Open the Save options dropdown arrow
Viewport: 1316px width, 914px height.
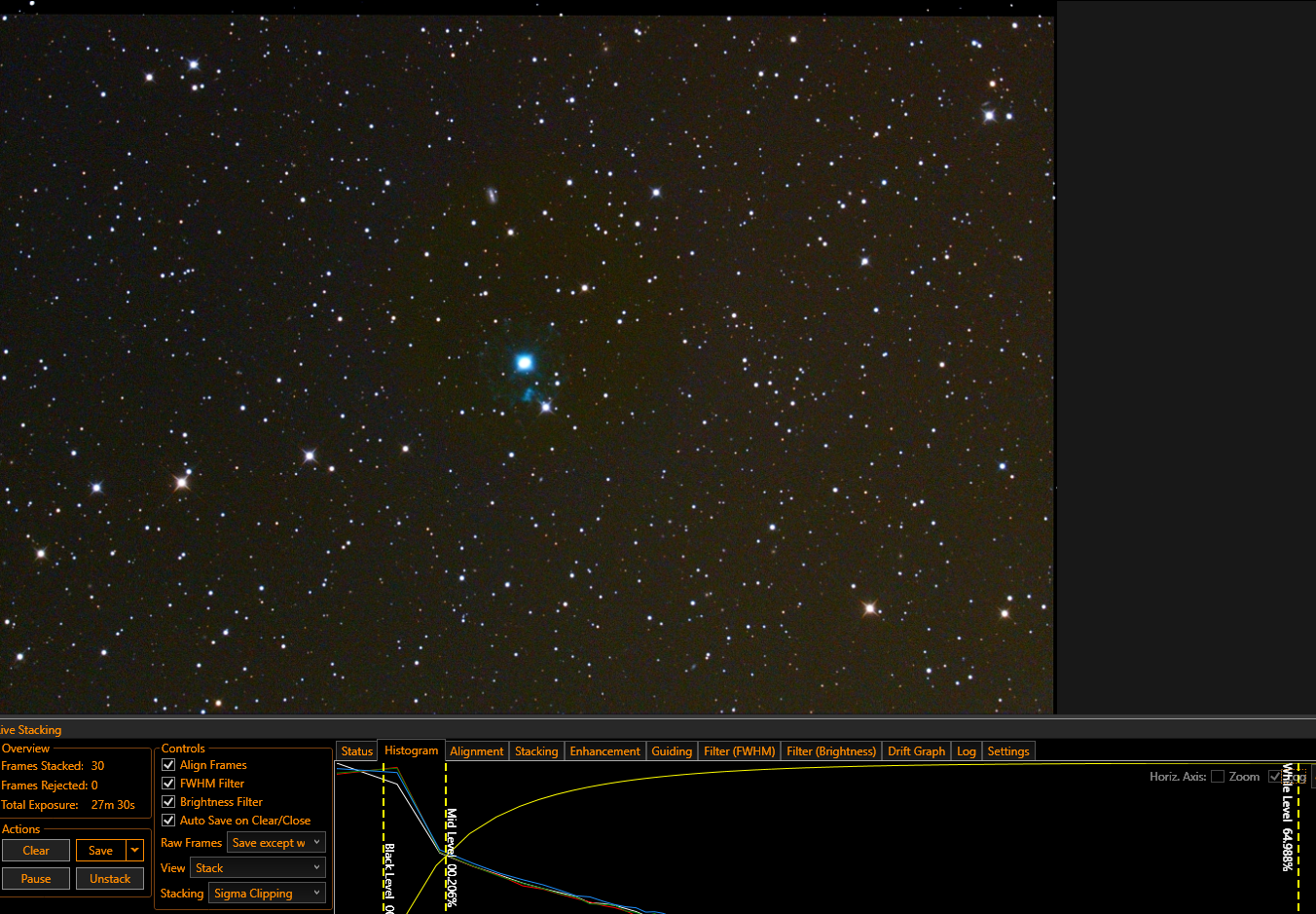point(135,851)
